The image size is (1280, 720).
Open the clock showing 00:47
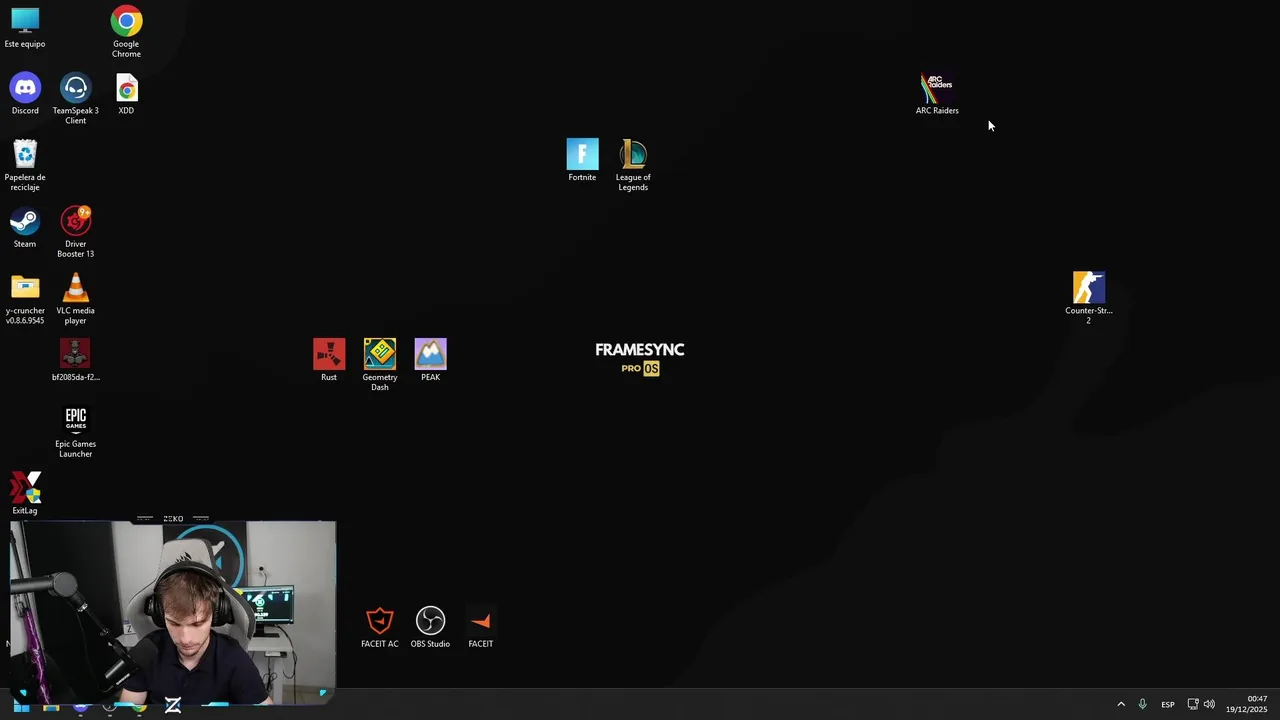tap(1247, 704)
